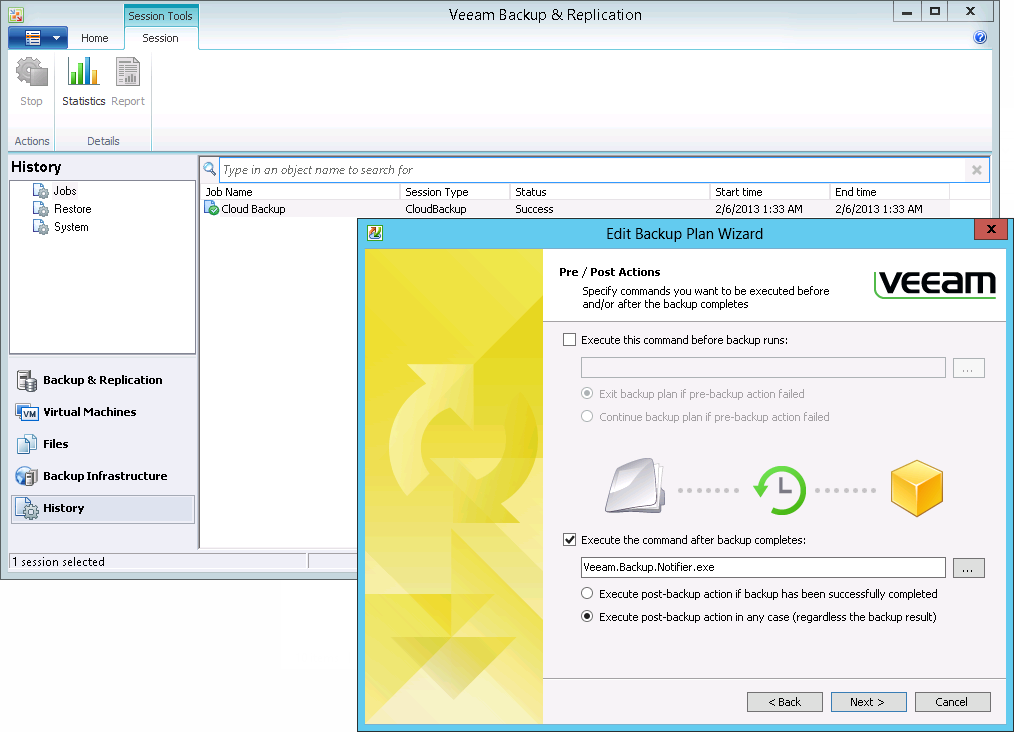Close the Edit Backup Plan Wizard

[x=990, y=230]
